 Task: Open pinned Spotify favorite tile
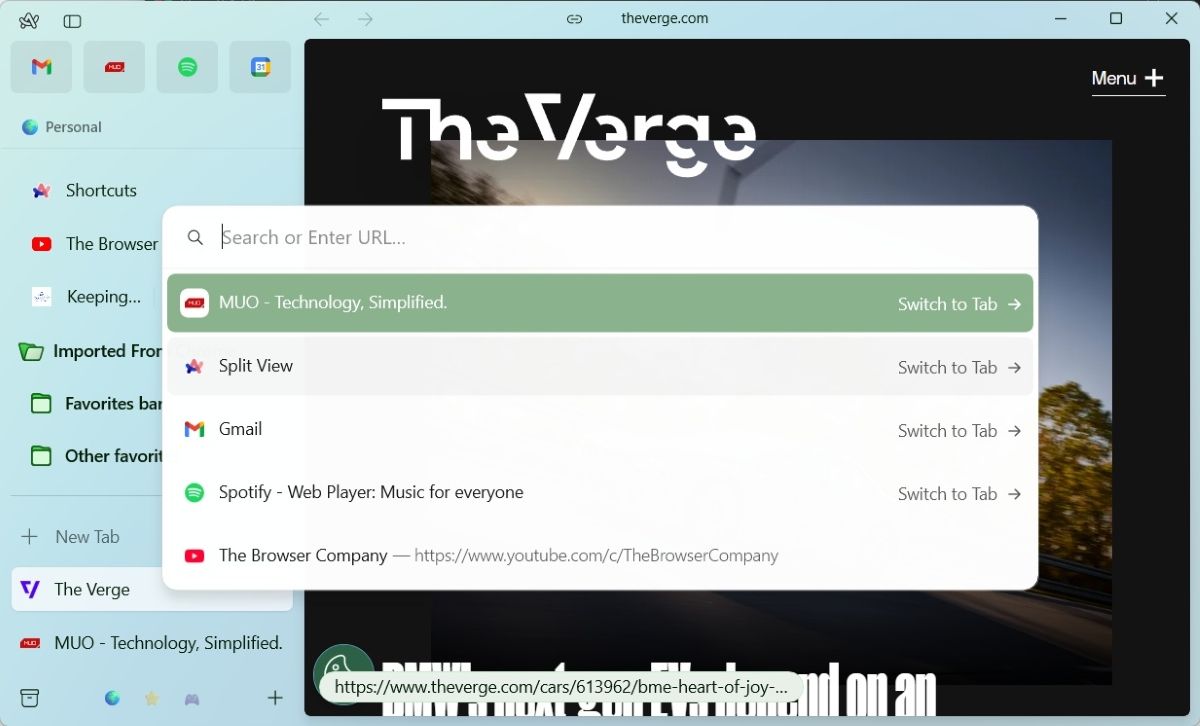[x=187, y=67]
